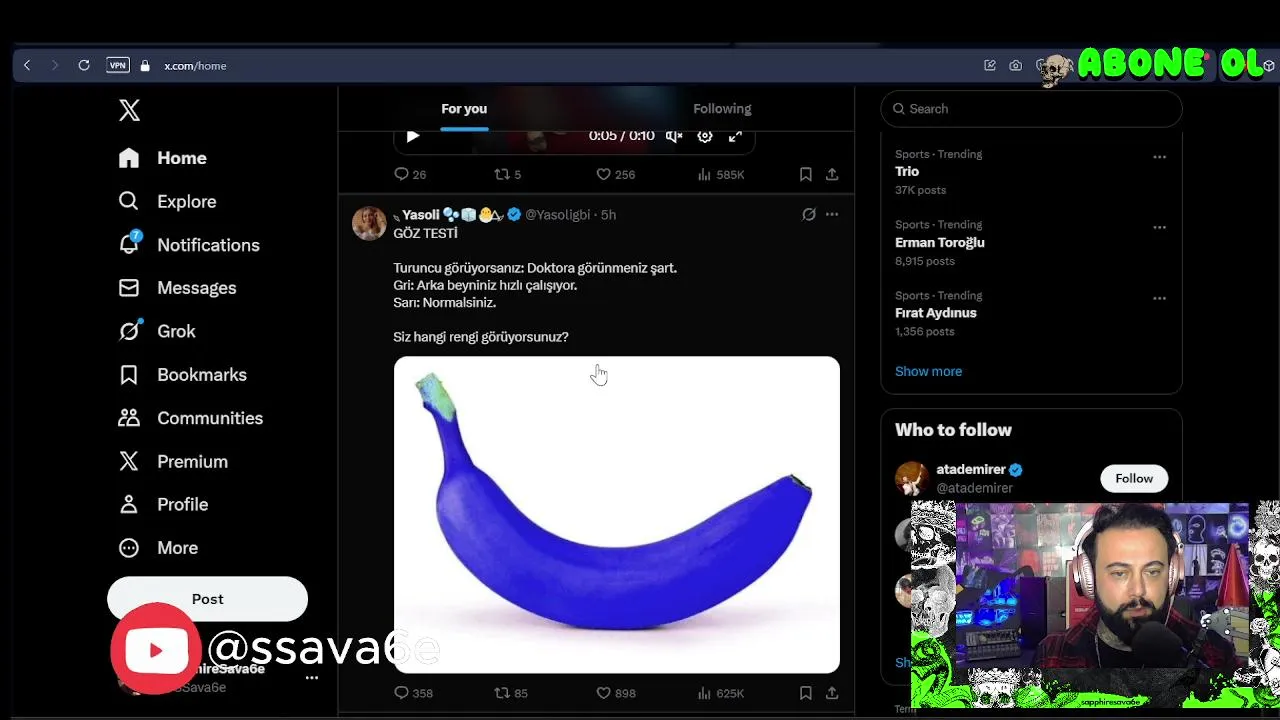Repost the post with 85 reposts
This screenshot has width=1280, height=720.
click(511, 692)
